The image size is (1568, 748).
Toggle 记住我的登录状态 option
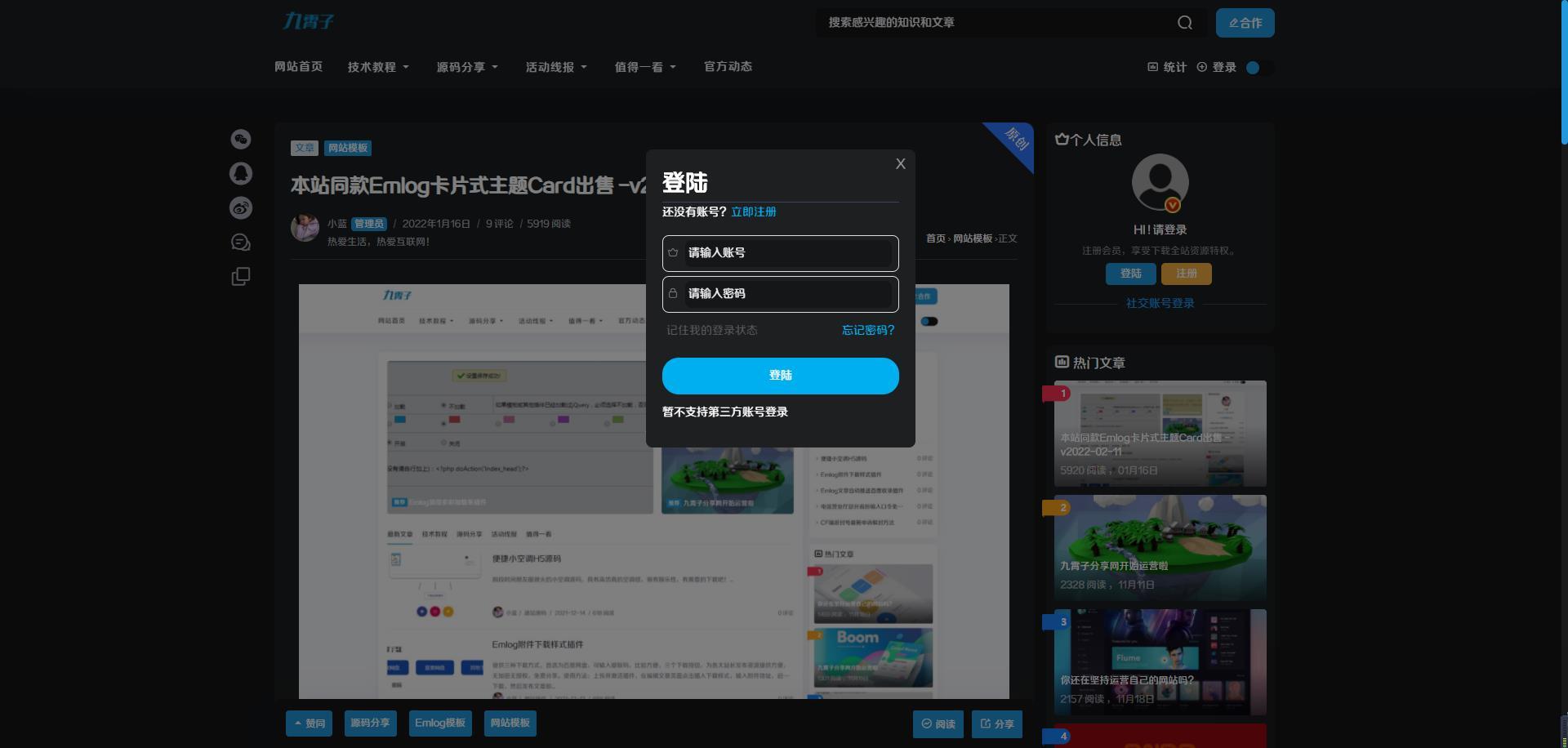711,331
